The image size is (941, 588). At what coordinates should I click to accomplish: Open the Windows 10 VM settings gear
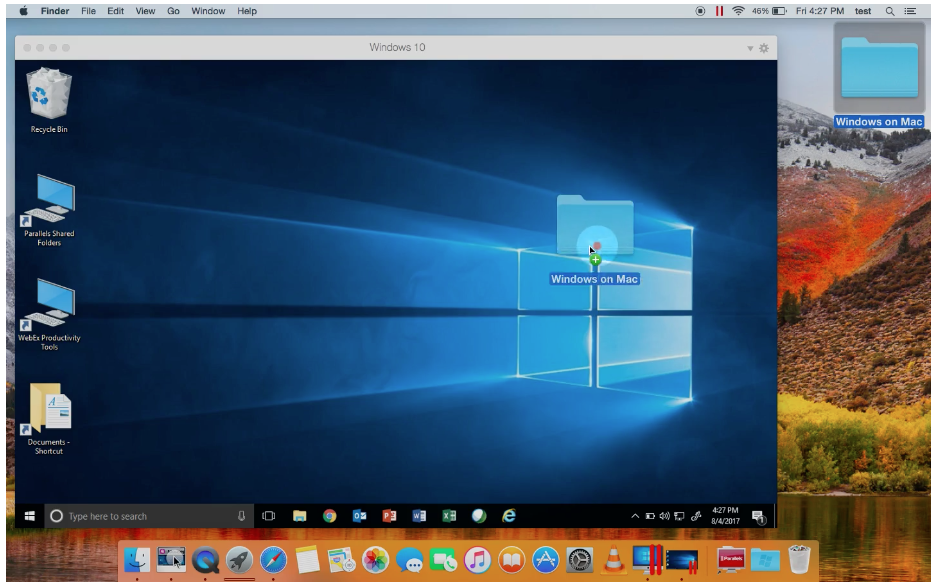click(764, 48)
